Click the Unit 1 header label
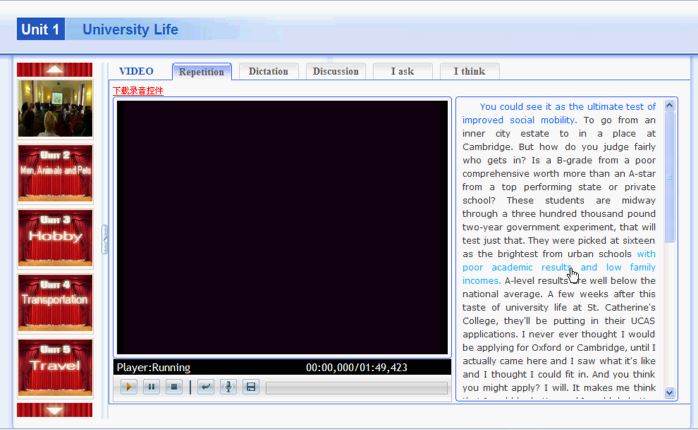The width and height of the screenshot is (698, 430). pyautogui.click(x=41, y=29)
